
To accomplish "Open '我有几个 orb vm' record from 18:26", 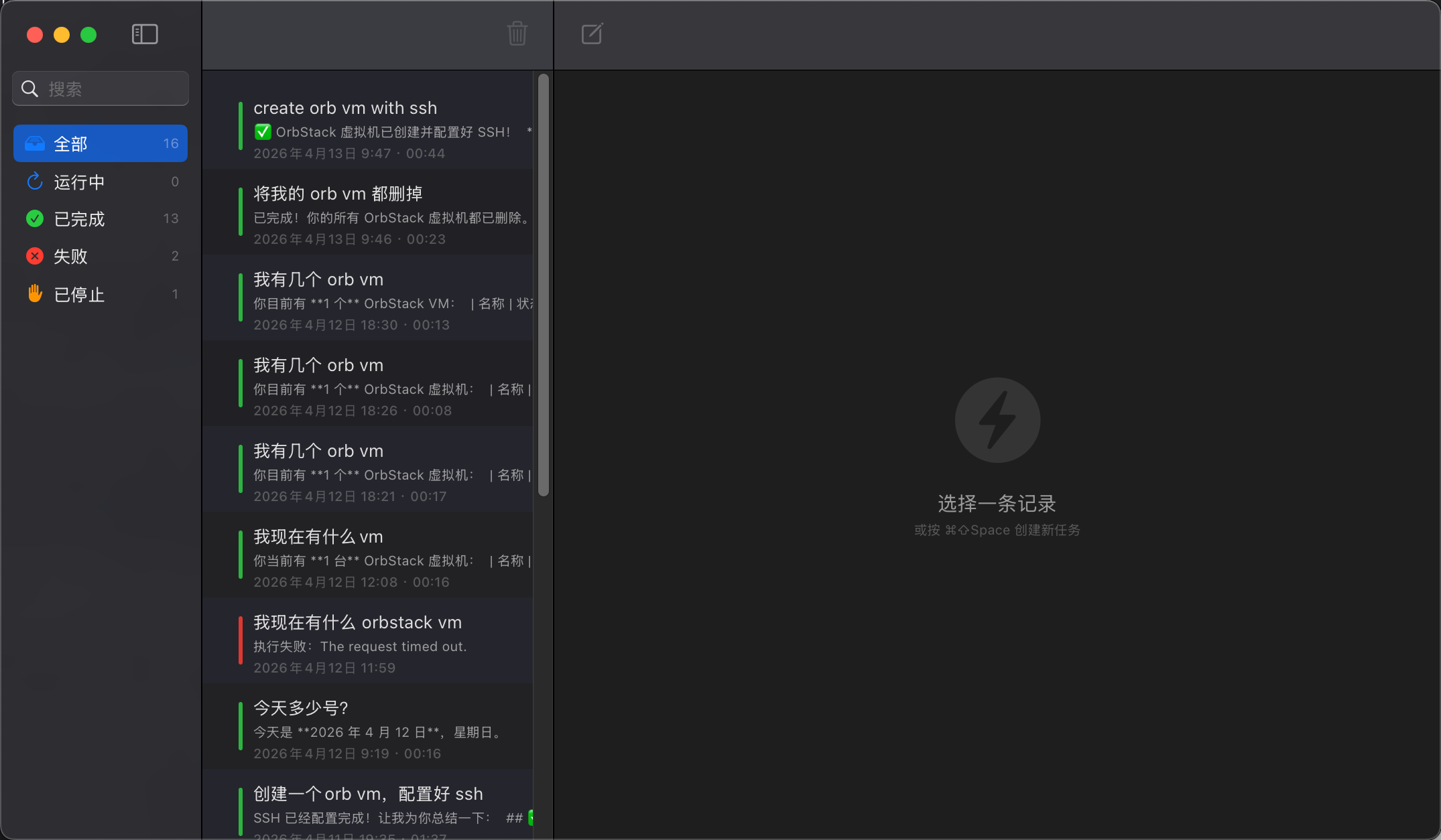I will (368, 383).
